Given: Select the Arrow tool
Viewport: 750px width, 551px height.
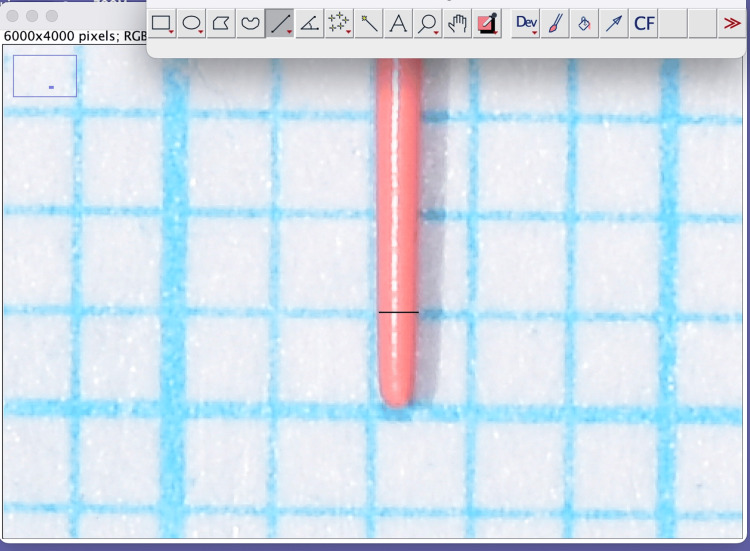Looking at the screenshot, I should pos(614,23).
